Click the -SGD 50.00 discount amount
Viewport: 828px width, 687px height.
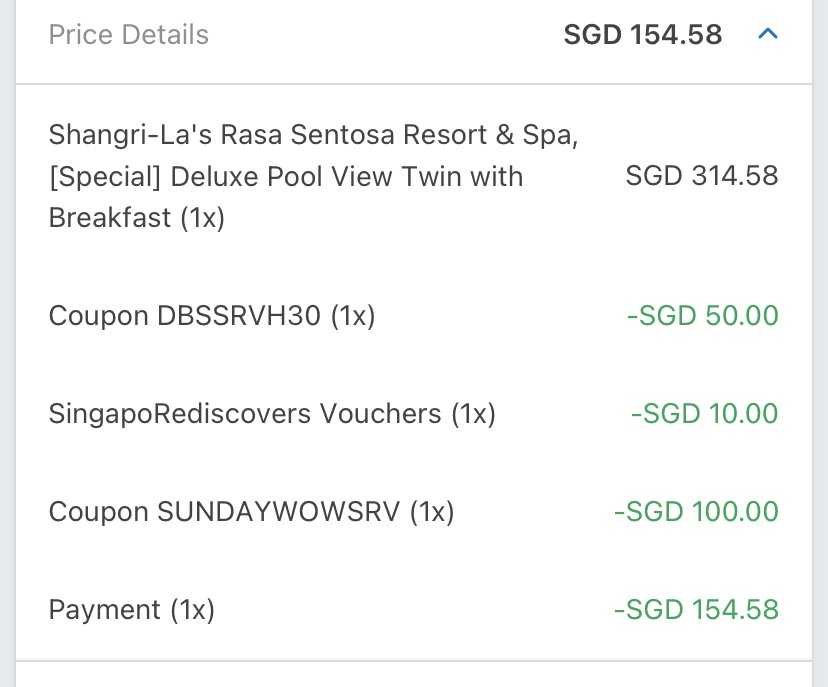click(702, 316)
